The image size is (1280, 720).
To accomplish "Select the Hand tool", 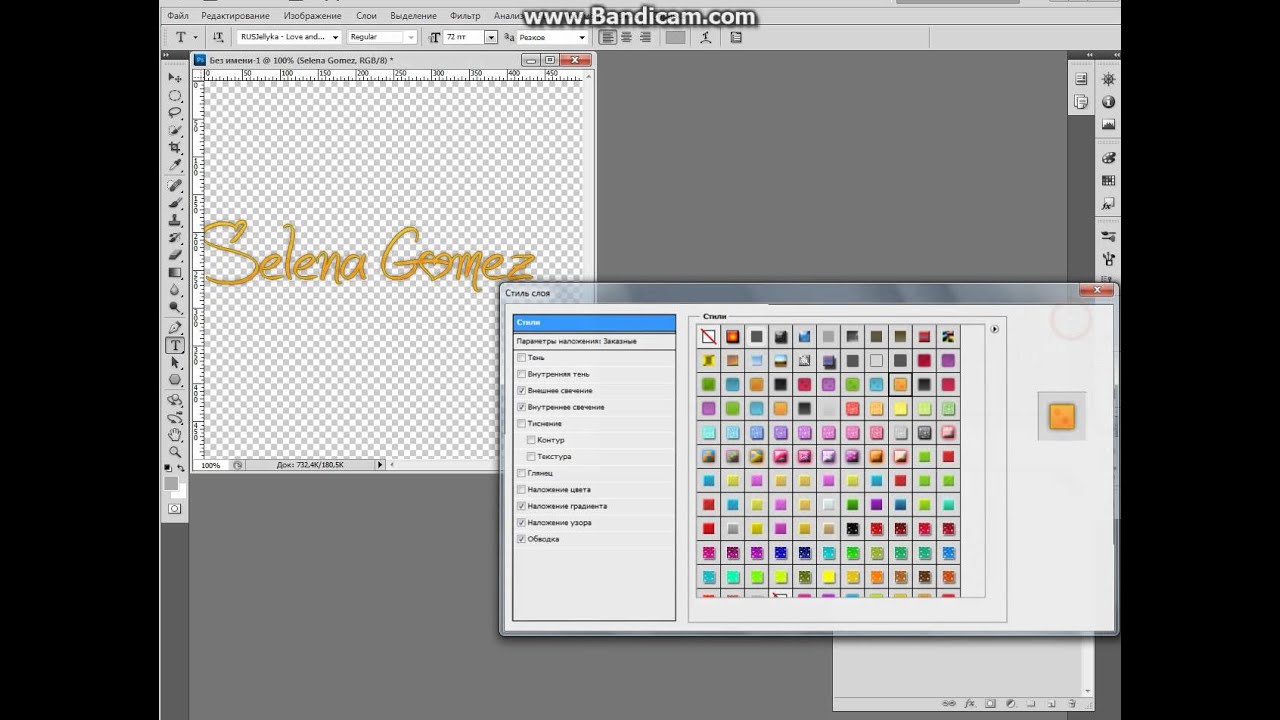I will 175,434.
